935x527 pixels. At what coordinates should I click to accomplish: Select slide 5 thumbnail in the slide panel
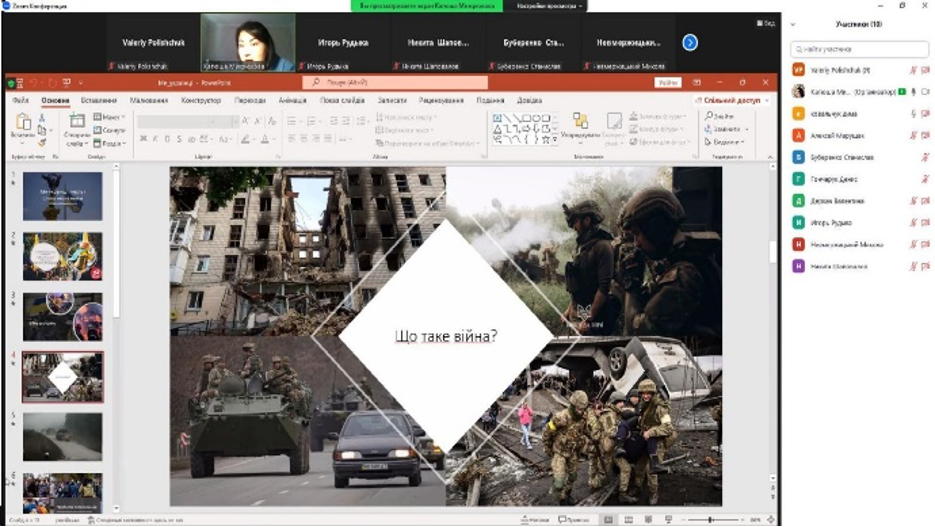[62, 436]
